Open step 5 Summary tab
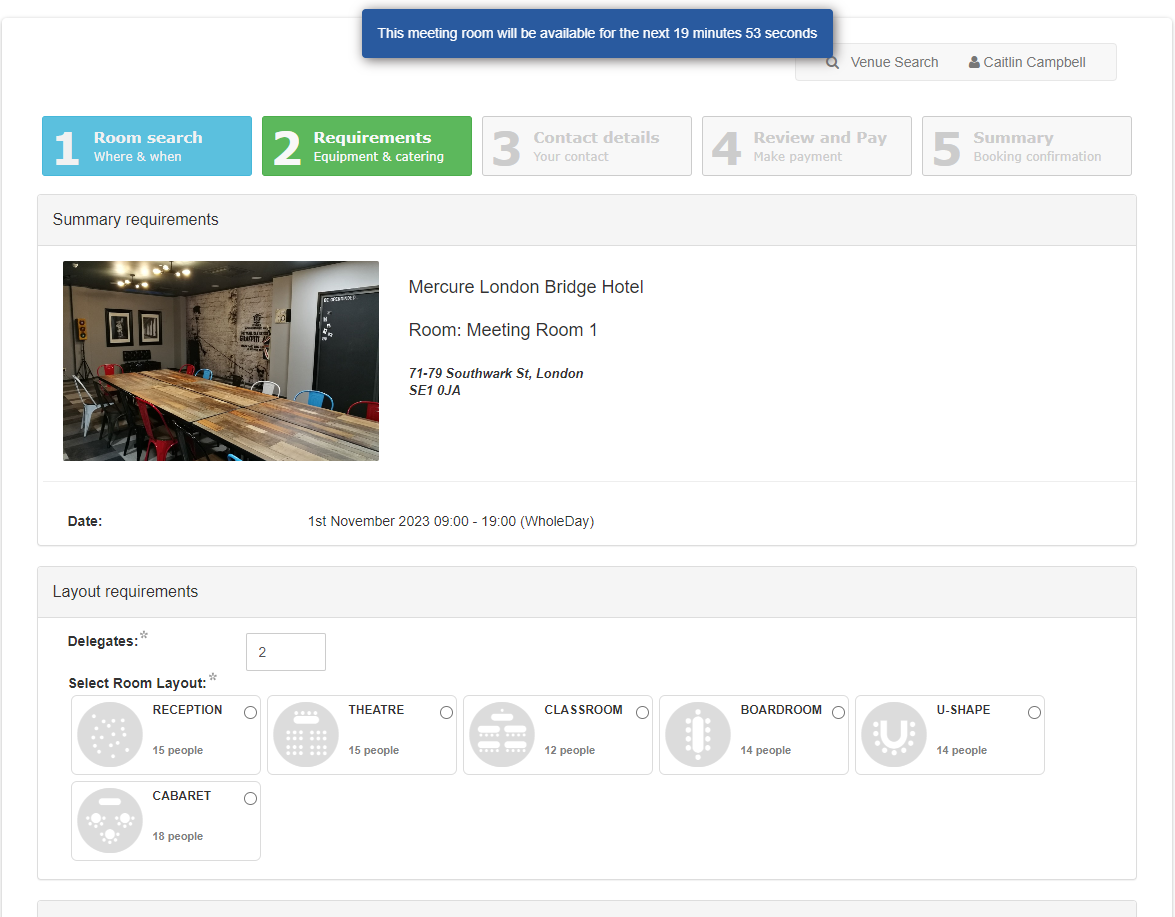The width and height of the screenshot is (1175, 917). click(x=1027, y=146)
